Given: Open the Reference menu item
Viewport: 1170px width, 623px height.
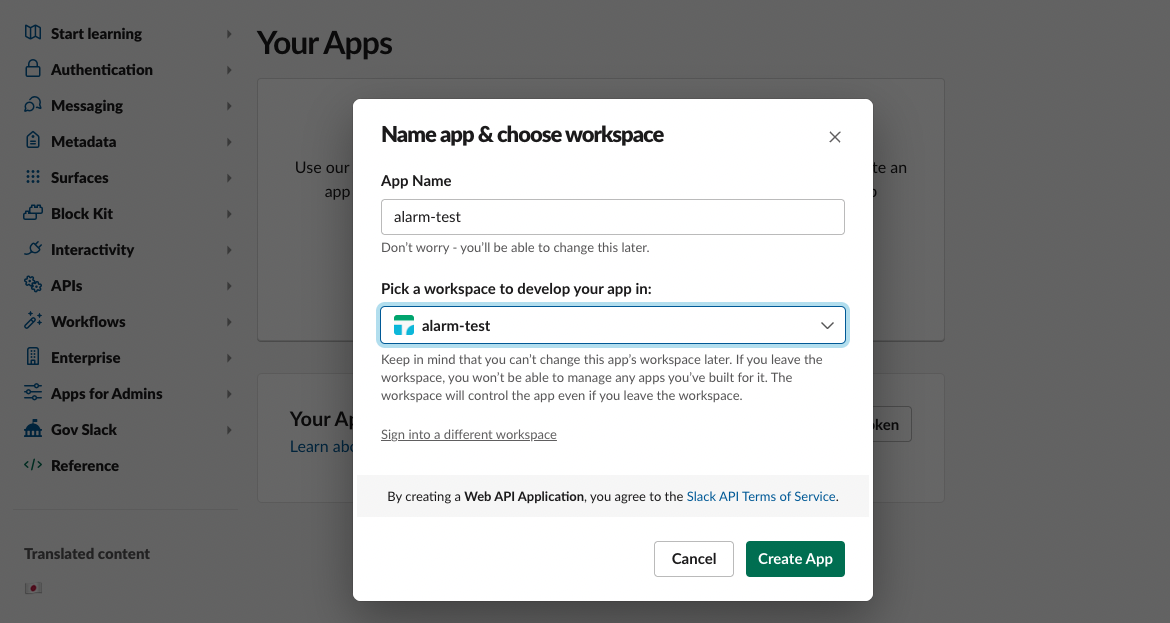Looking at the screenshot, I should (84, 466).
